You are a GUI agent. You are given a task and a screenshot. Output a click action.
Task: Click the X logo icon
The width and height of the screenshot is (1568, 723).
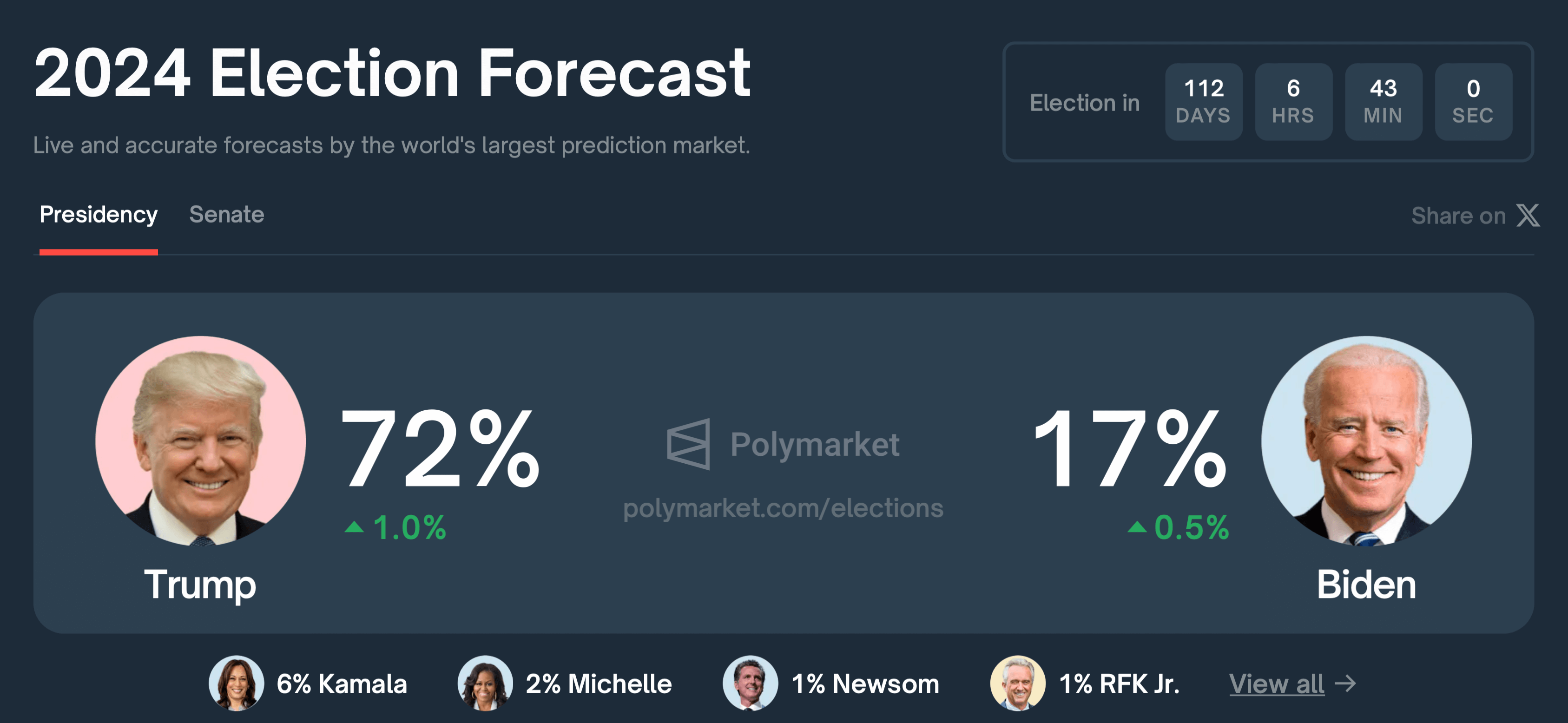(x=1528, y=216)
